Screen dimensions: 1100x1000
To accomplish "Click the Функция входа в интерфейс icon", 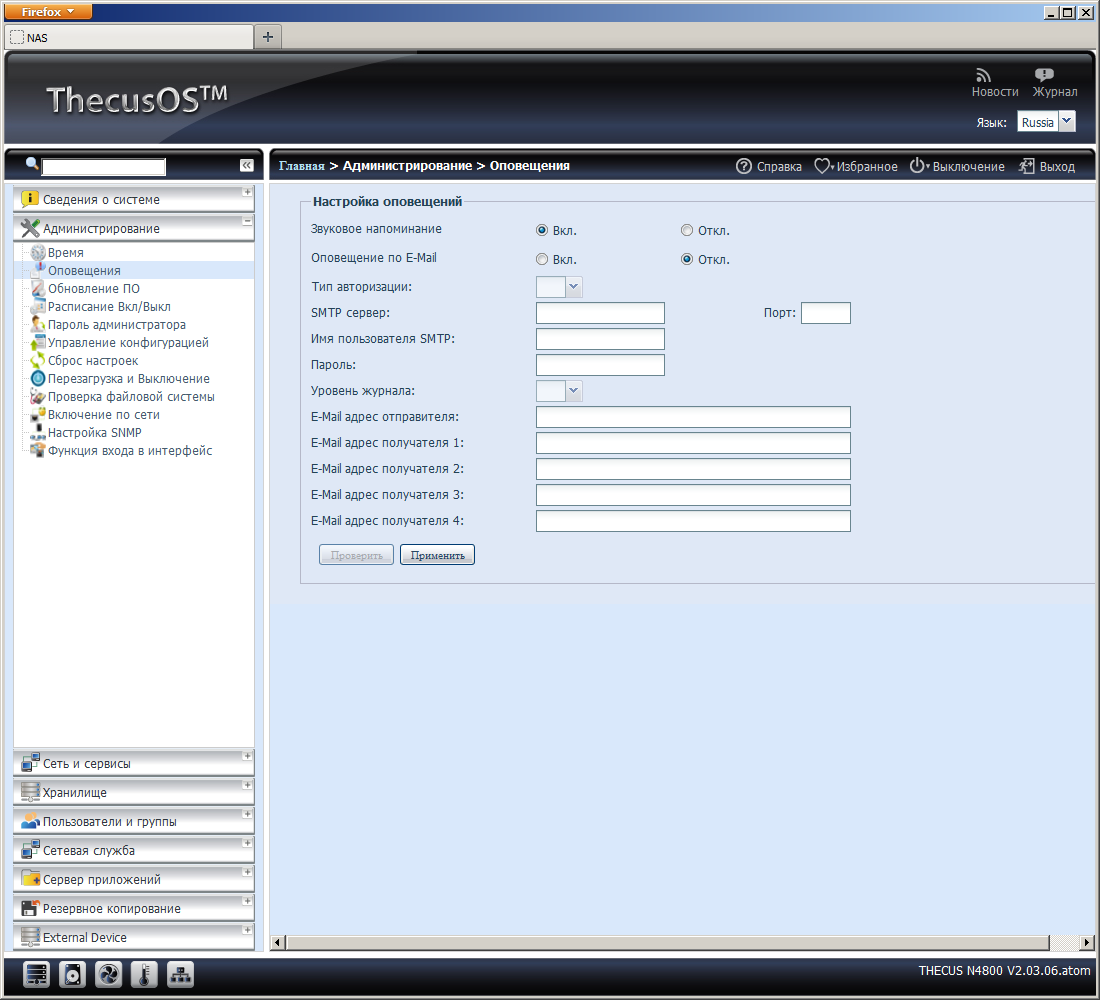I will [38, 451].
